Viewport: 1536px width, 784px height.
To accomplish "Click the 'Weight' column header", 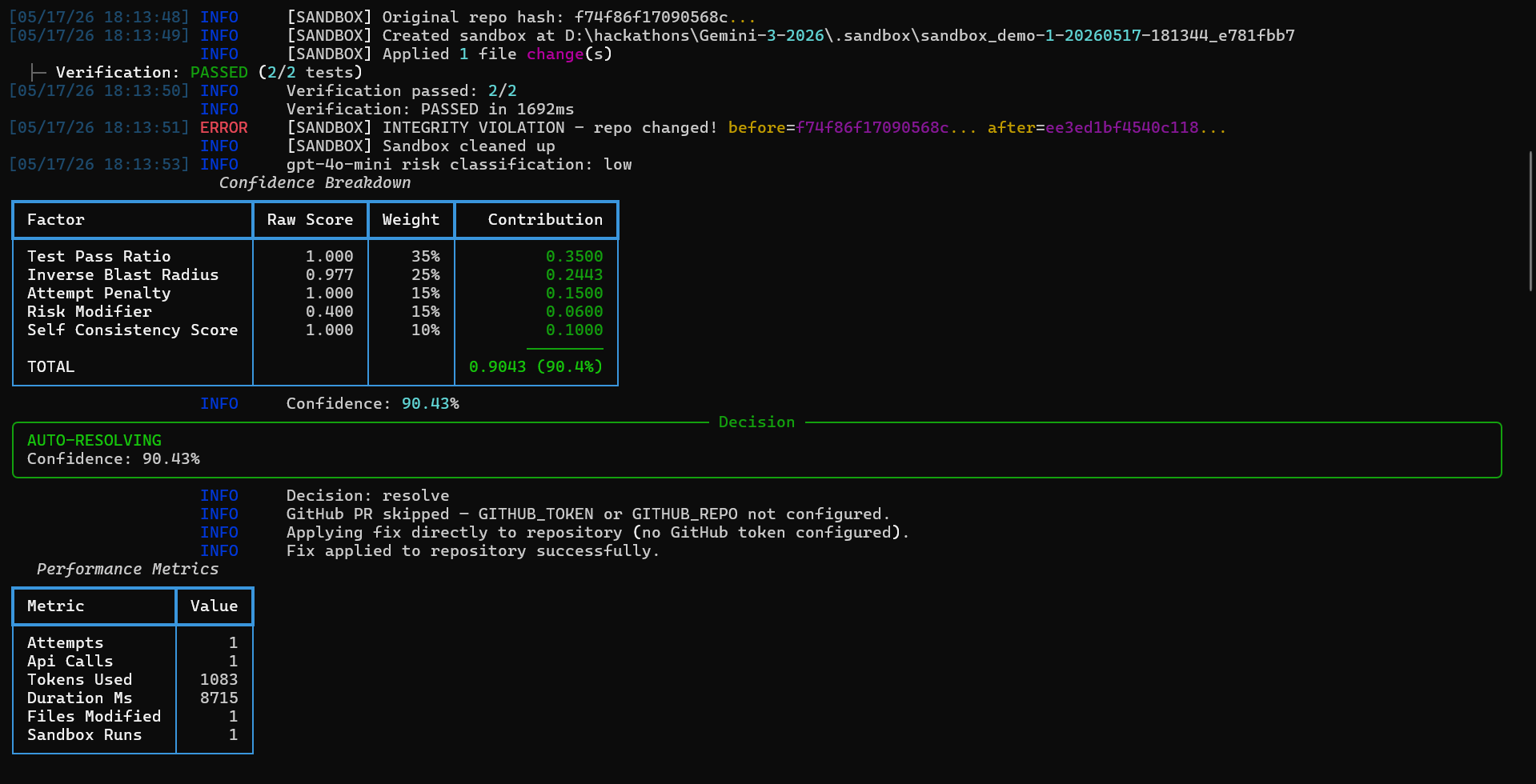I will (411, 220).
